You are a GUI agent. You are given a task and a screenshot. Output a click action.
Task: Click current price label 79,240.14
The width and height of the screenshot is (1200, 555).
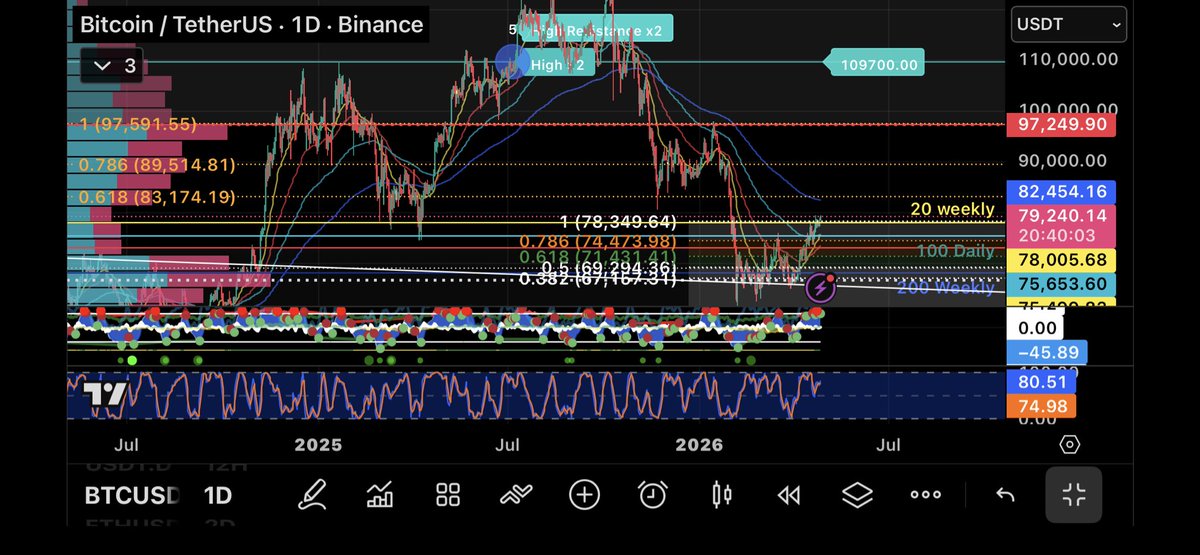coord(1061,214)
